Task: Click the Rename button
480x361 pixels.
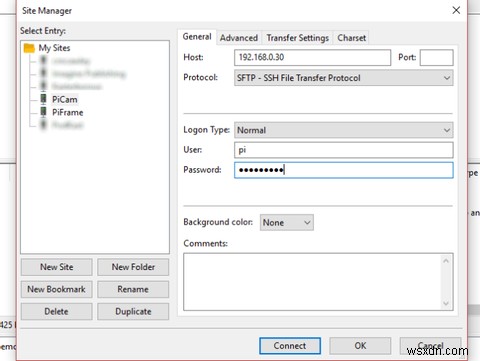Action: coord(133,289)
